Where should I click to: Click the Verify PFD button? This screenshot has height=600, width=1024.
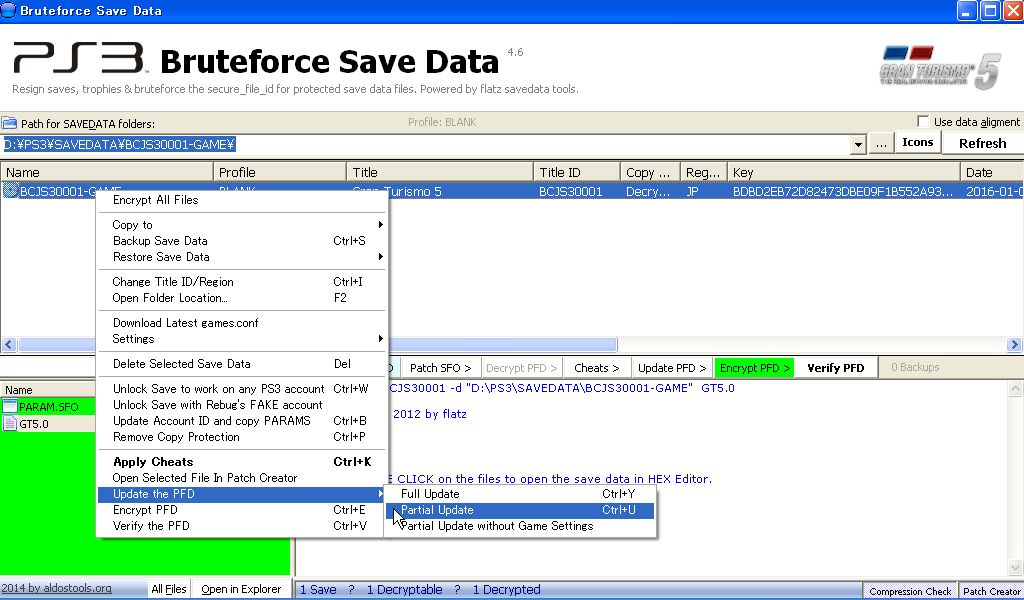pyautogui.click(x=835, y=368)
